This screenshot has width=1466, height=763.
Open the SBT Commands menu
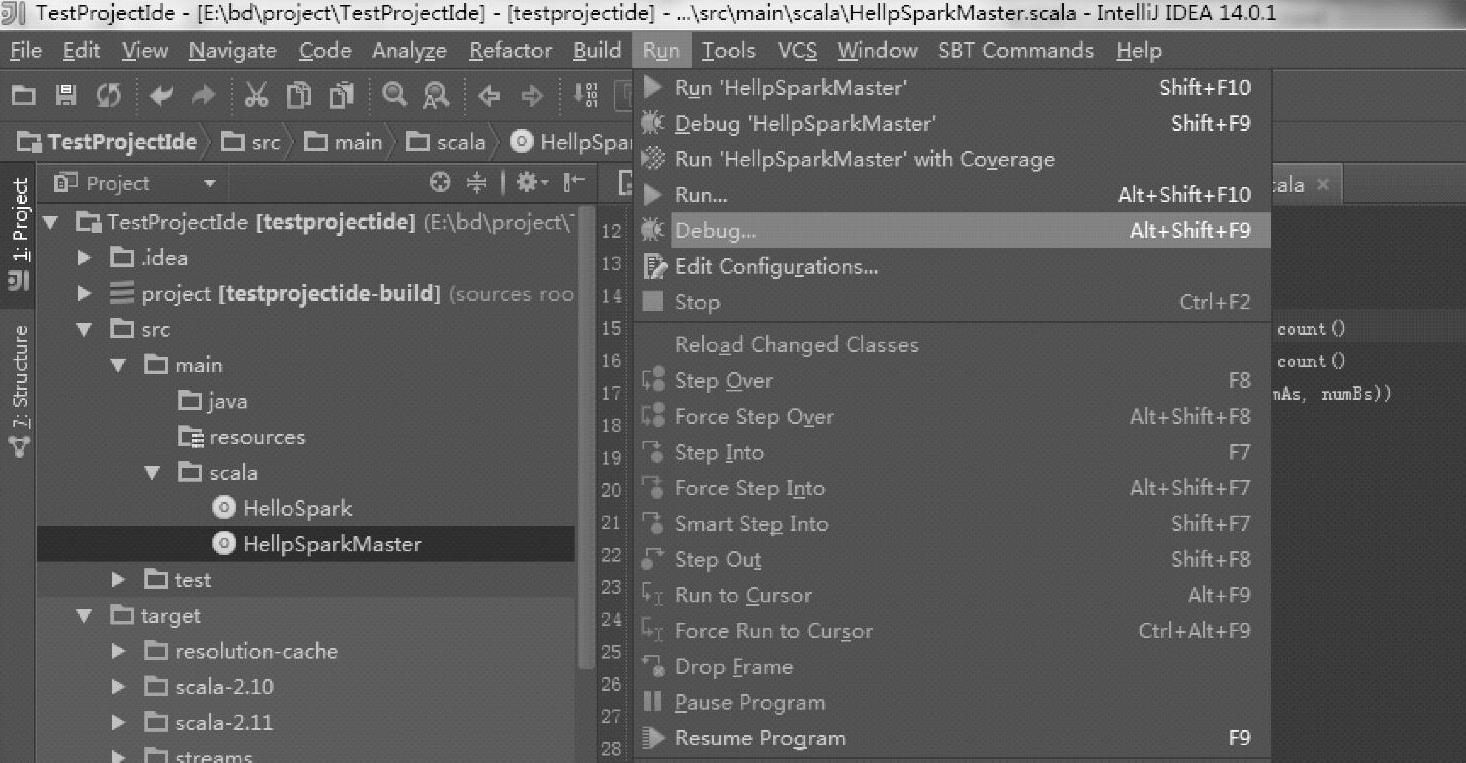(x=1016, y=51)
